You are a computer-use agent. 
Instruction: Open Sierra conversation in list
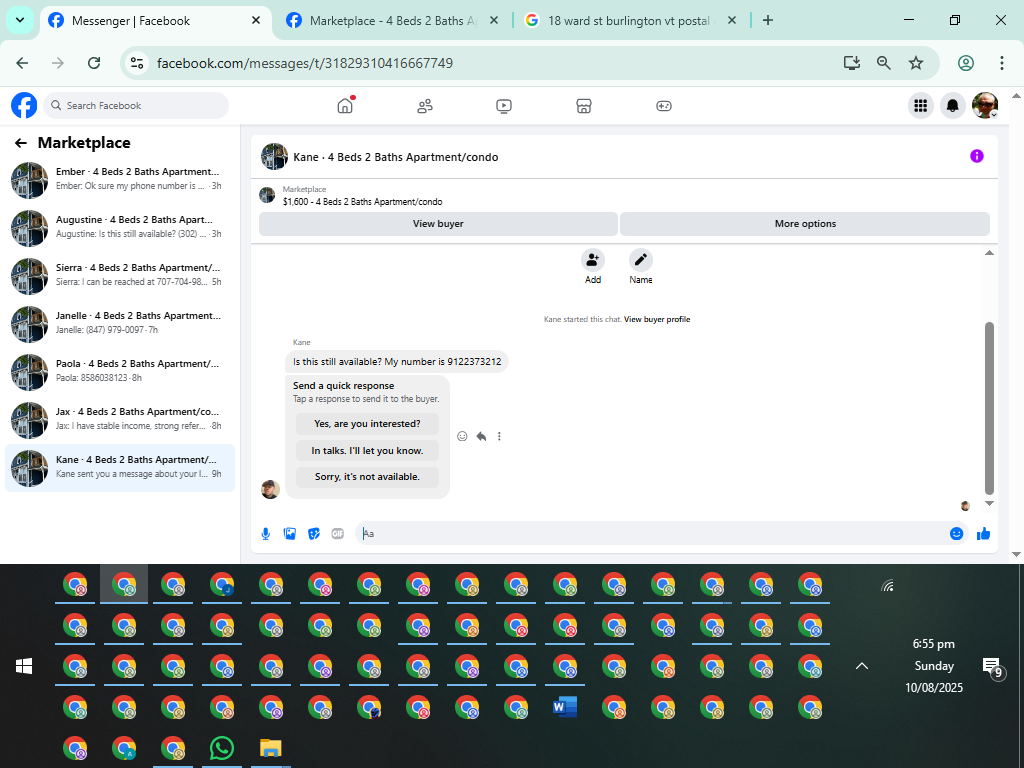tap(120, 276)
